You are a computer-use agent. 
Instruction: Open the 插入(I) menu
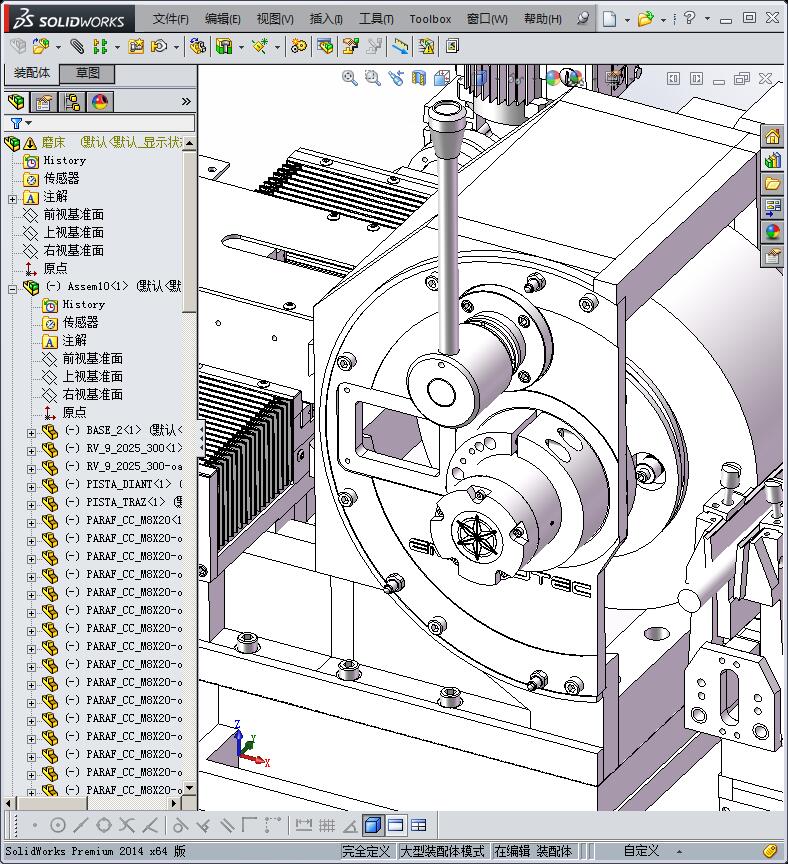coord(326,19)
